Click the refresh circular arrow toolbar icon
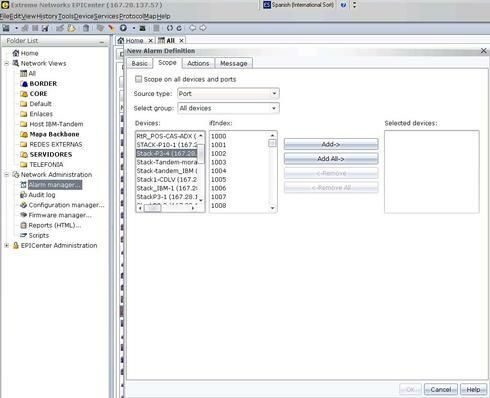490x398 pixels. (179, 28)
